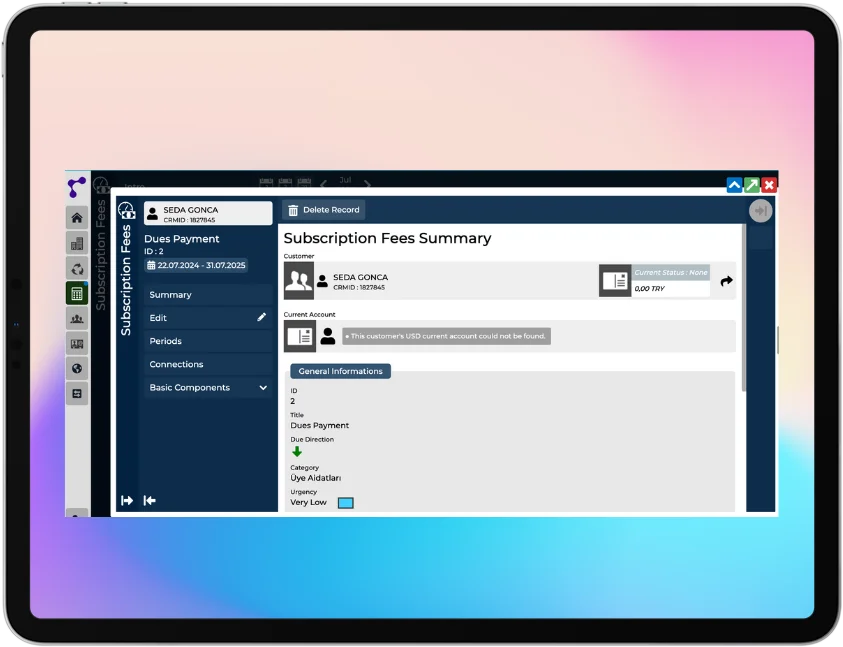Click the buildings icon in sidebar
The height and width of the screenshot is (647, 843).
click(77, 243)
